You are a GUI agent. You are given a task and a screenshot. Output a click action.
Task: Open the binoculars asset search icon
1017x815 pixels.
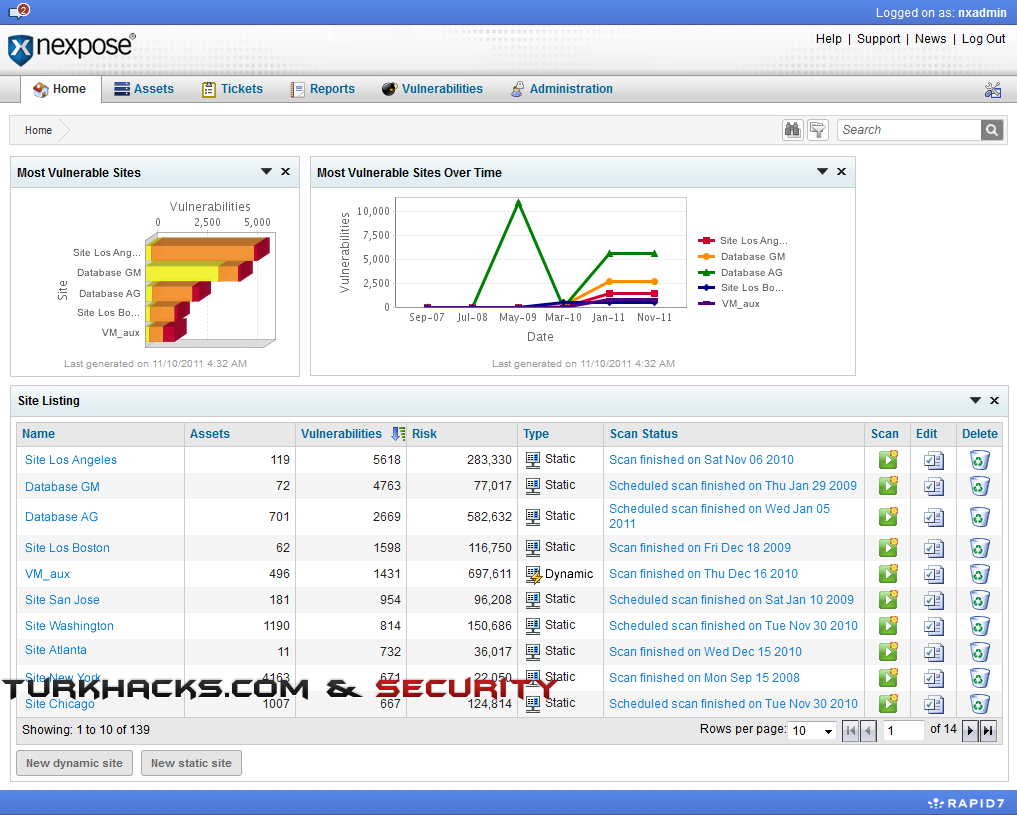tap(793, 130)
